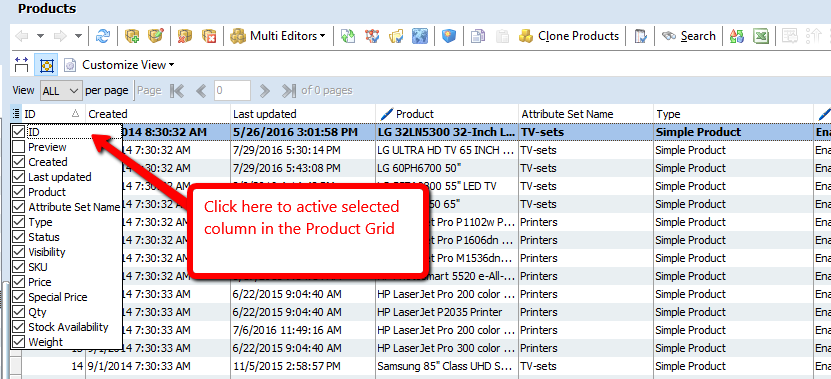Sort by the Created column header

158,113
